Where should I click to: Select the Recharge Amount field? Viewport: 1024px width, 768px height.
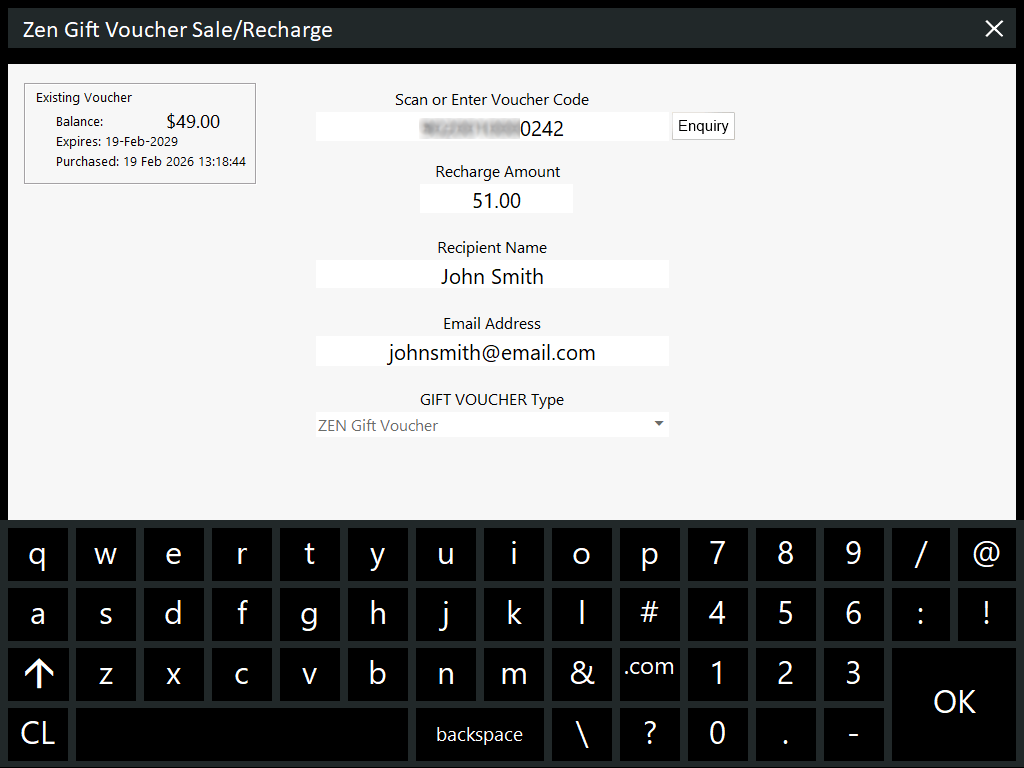coord(496,200)
